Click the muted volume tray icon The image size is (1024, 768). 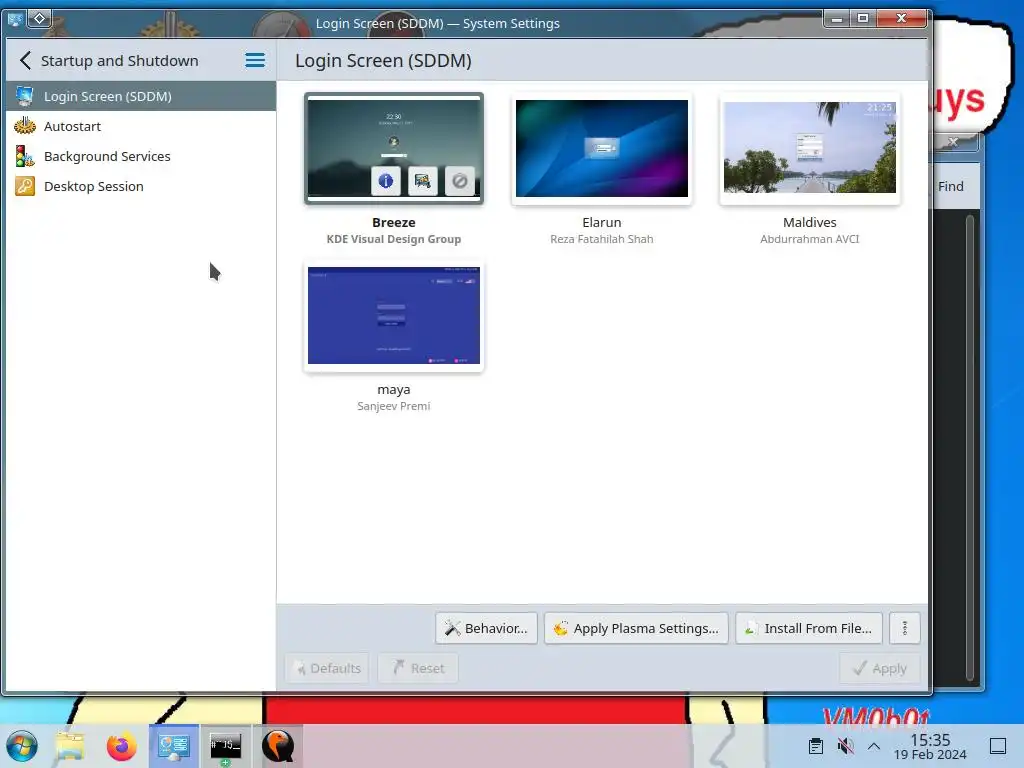[845, 746]
